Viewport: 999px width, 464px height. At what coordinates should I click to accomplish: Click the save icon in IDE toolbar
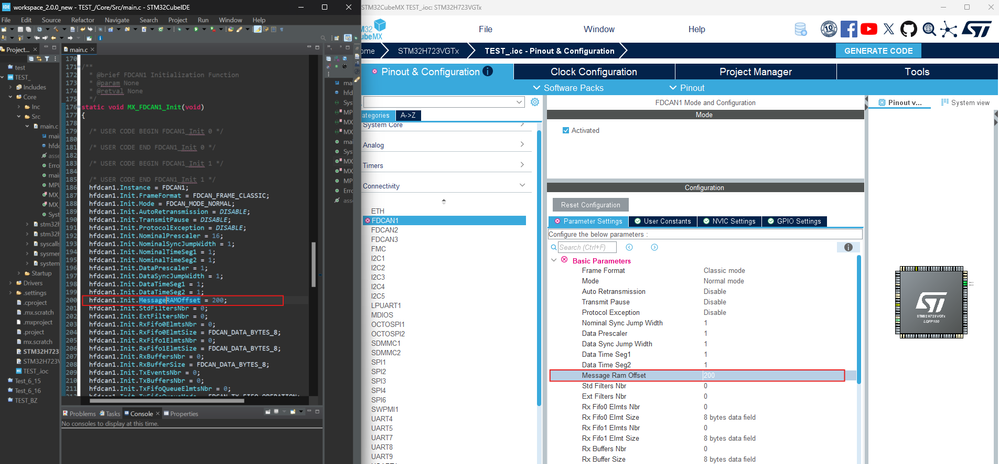[x=22, y=30]
